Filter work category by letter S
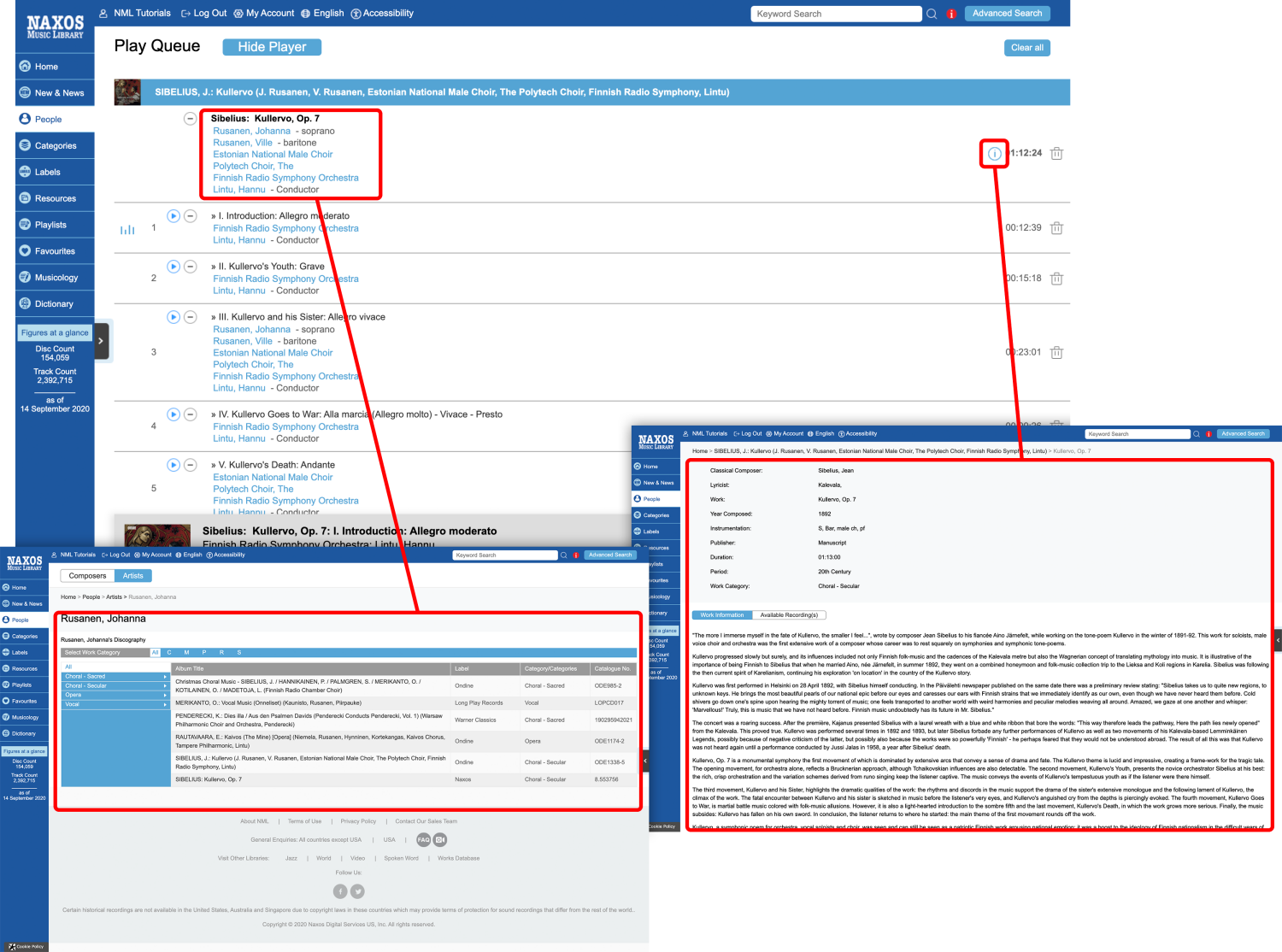Screen dimensions: 1282x952 239,653
